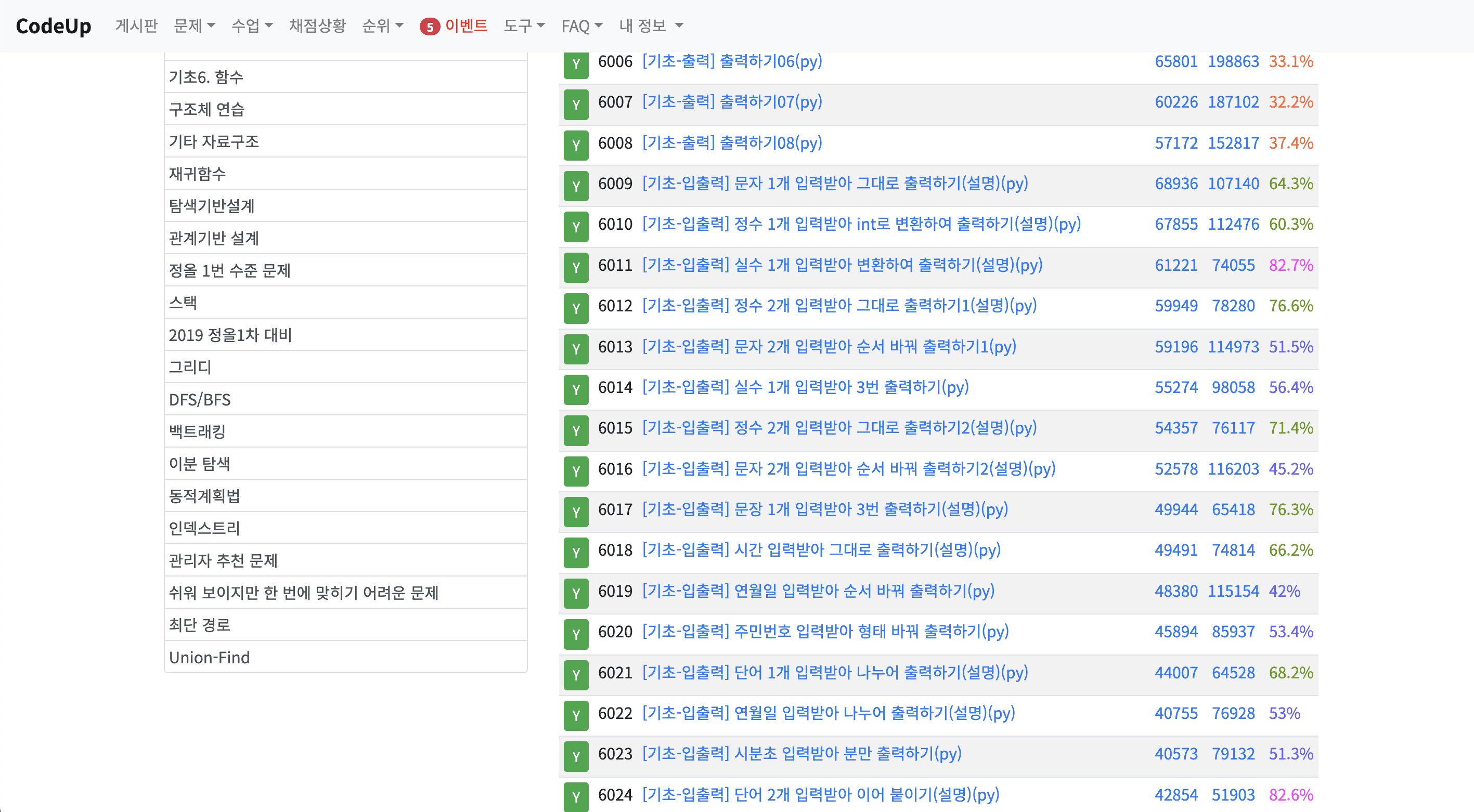
Task: Select the 백트래킹 category
Action: [x=345, y=431]
